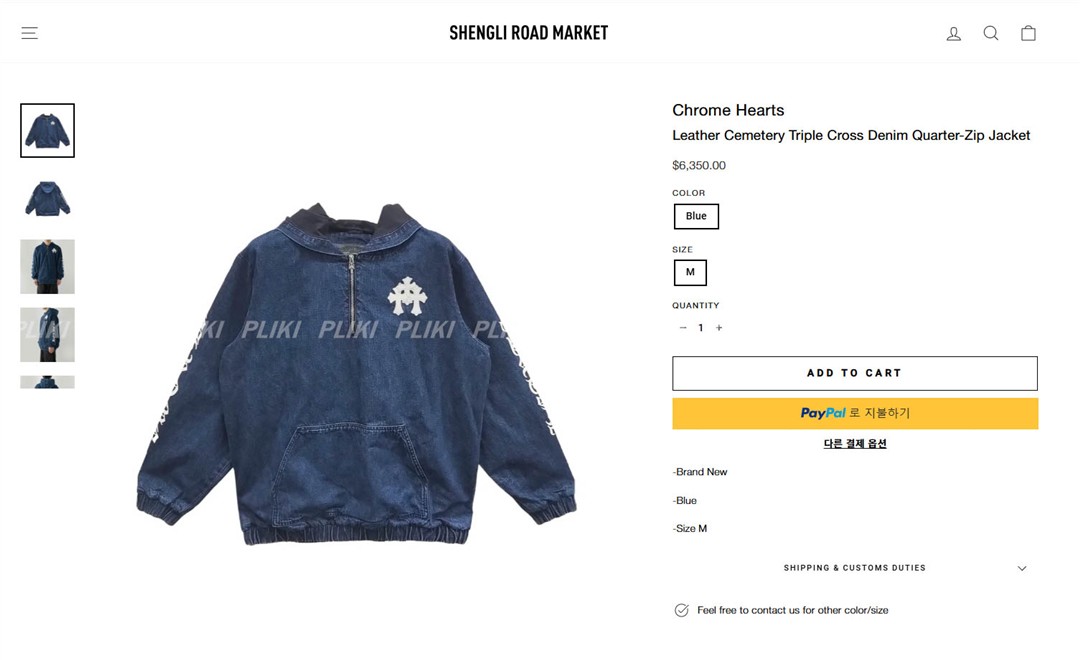Open the search magnifier icon

[990, 33]
